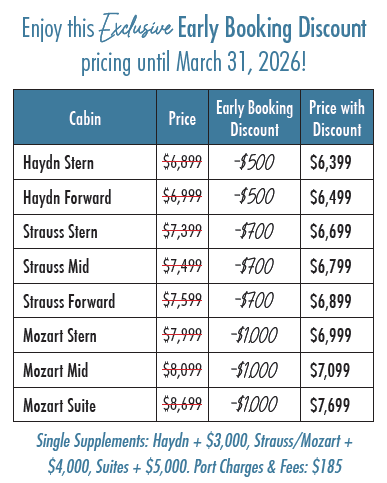
Task: Click the Single Supplements footnote text
Action: click(x=194, y=453)
